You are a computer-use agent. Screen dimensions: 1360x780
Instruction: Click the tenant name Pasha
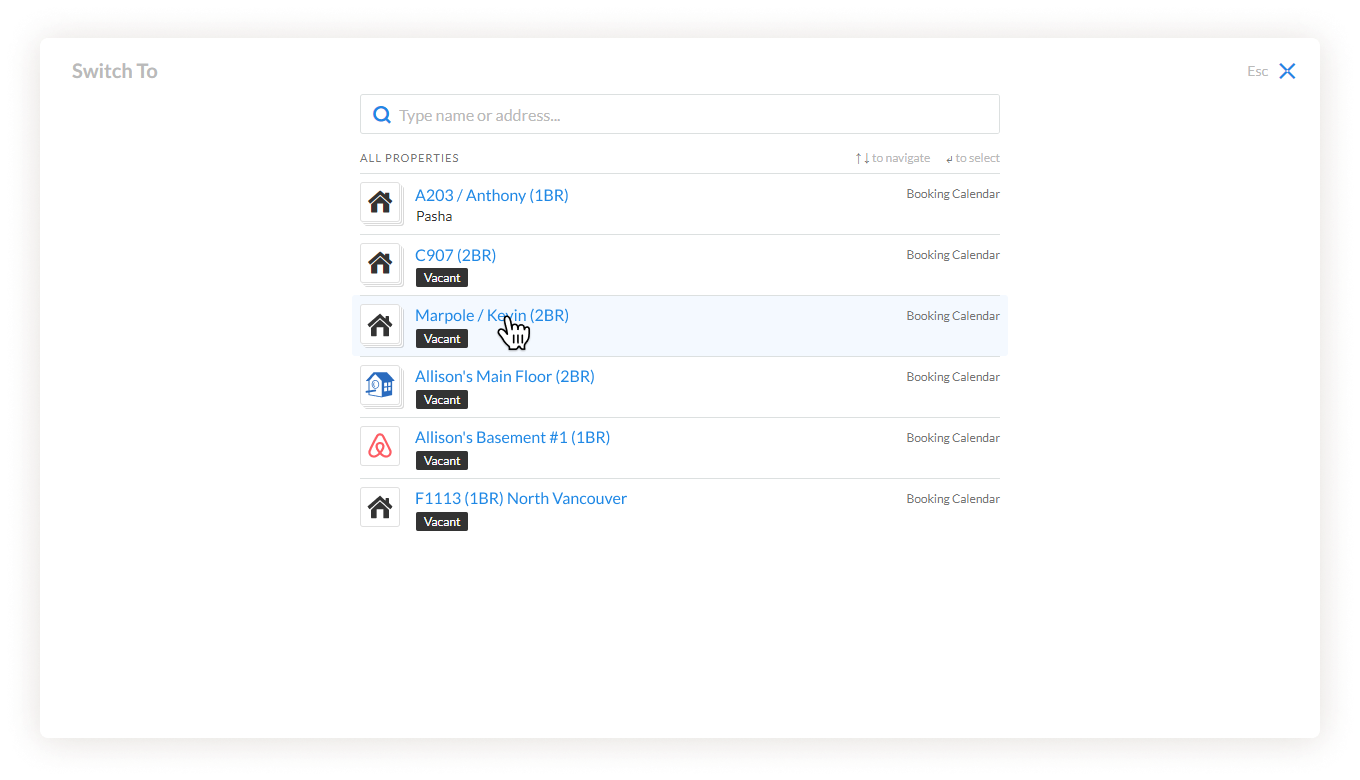pos(434,216)
